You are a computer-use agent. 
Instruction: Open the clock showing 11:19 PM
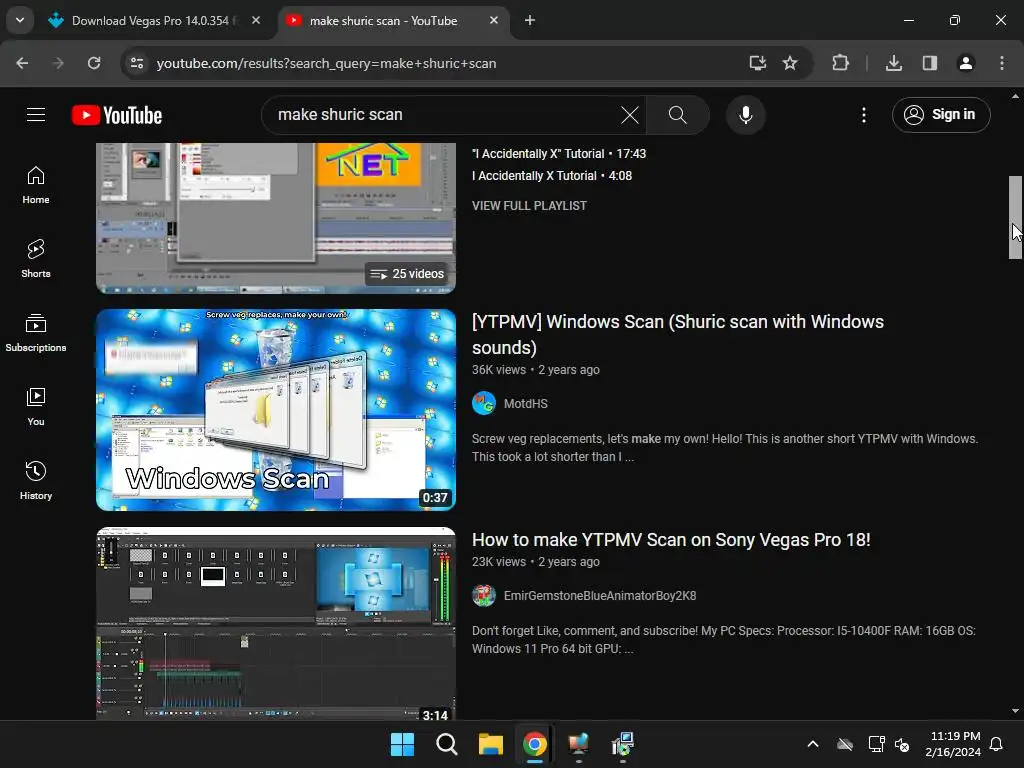tap(952, 744)
